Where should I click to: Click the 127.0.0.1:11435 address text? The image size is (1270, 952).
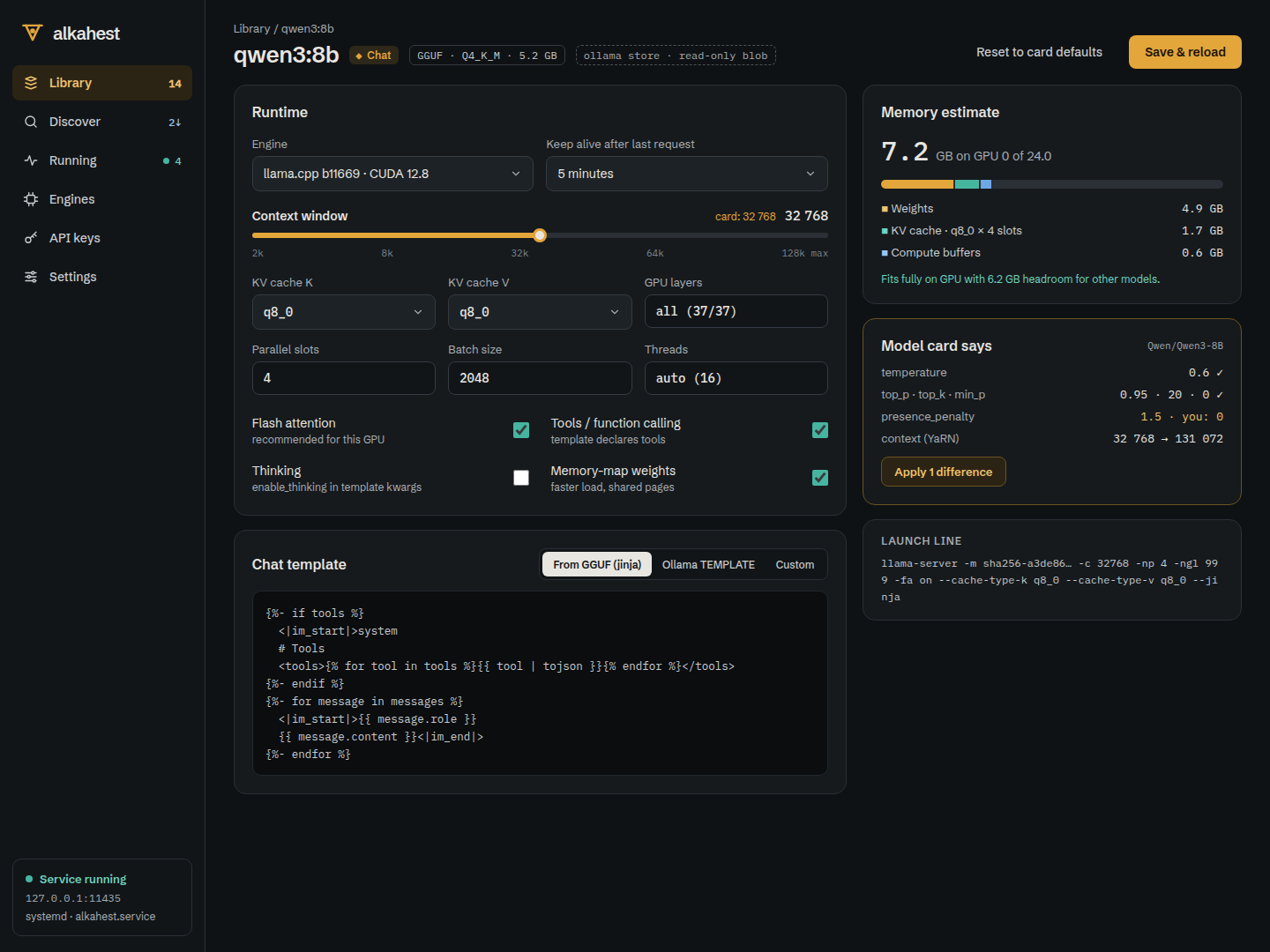pos(73,898)
